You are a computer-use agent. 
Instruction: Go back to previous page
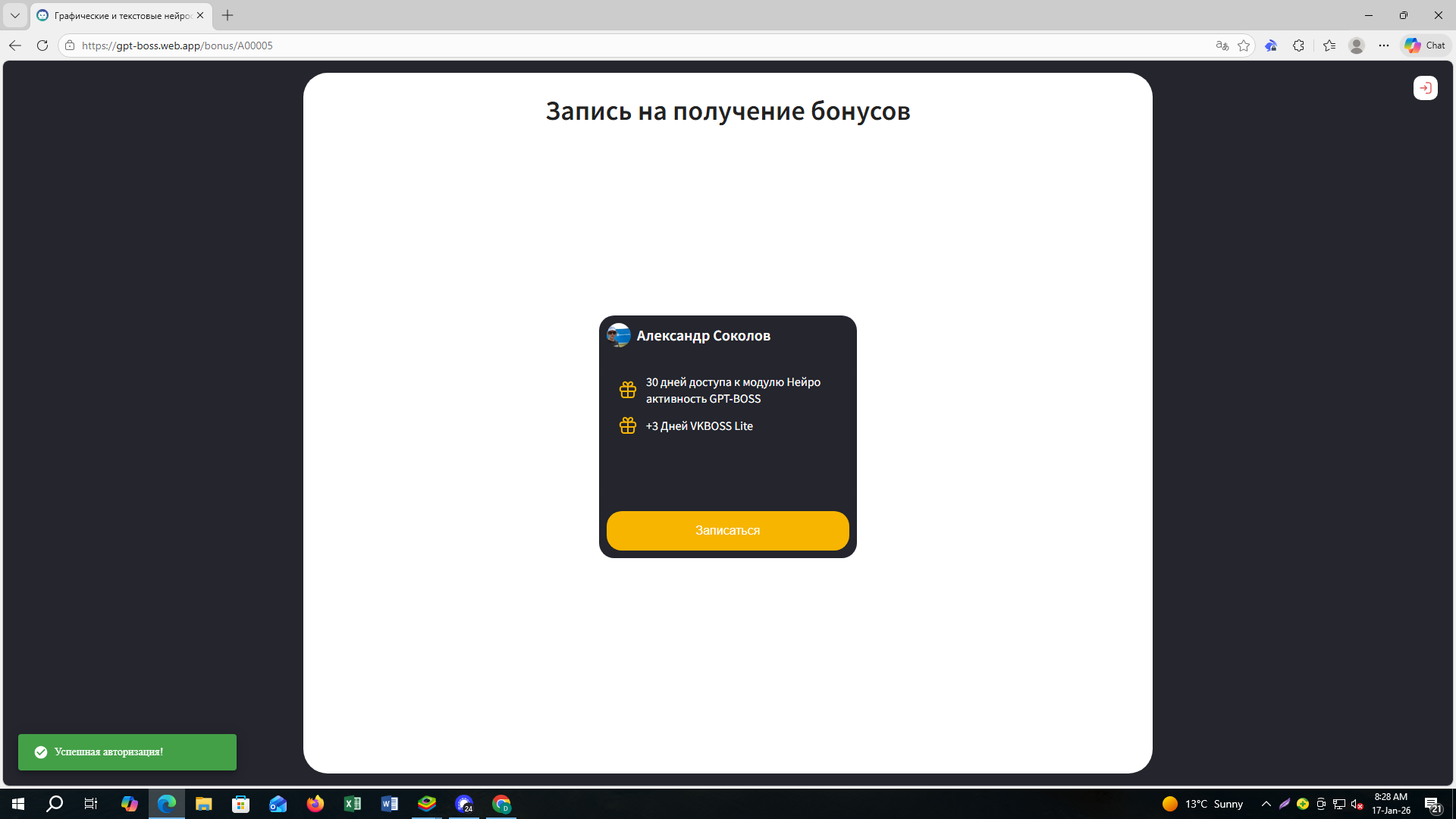(15, 45)
